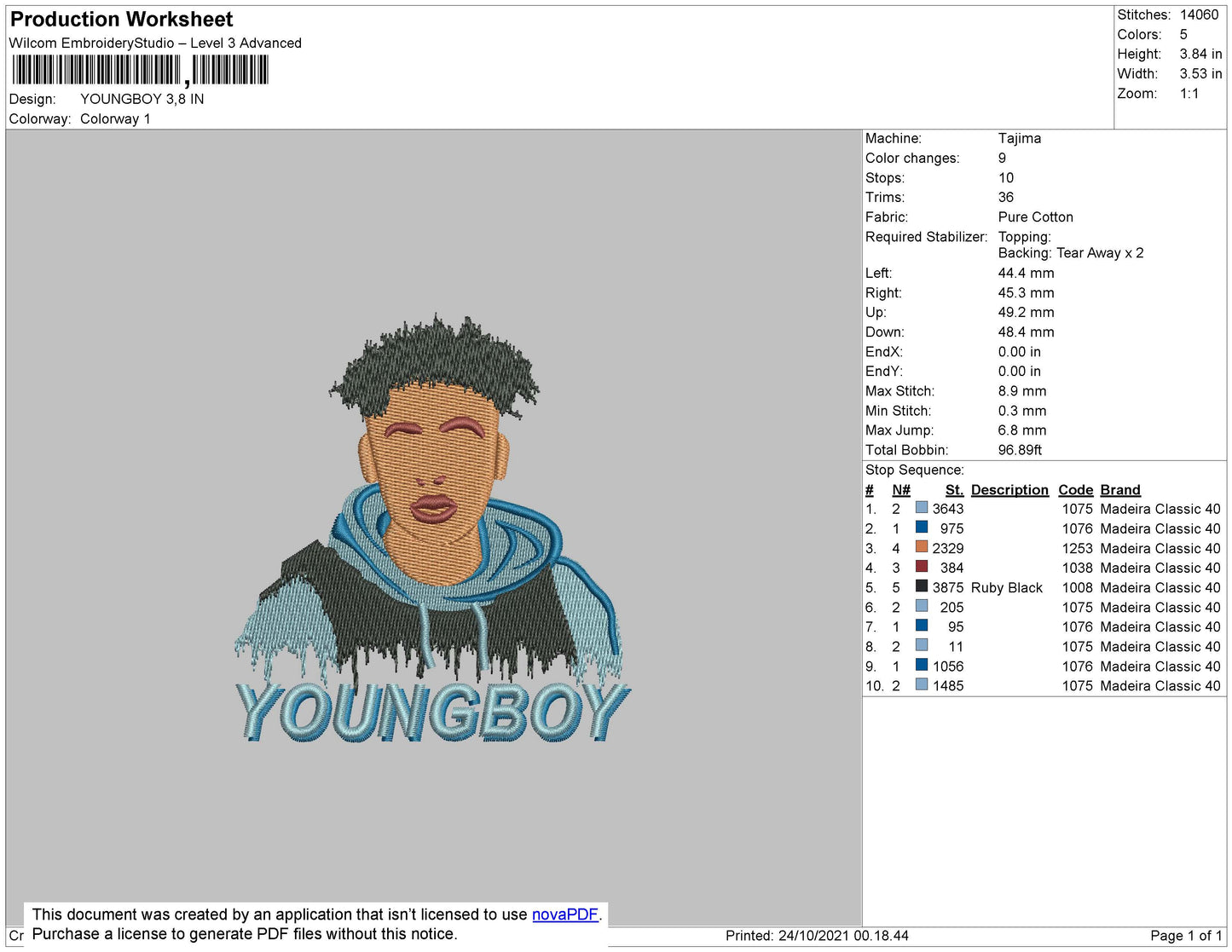Click the design name 'YOUNGBOY 3,8 IN'
This screenshot has height=952, width=1232.
coord(142,99)
